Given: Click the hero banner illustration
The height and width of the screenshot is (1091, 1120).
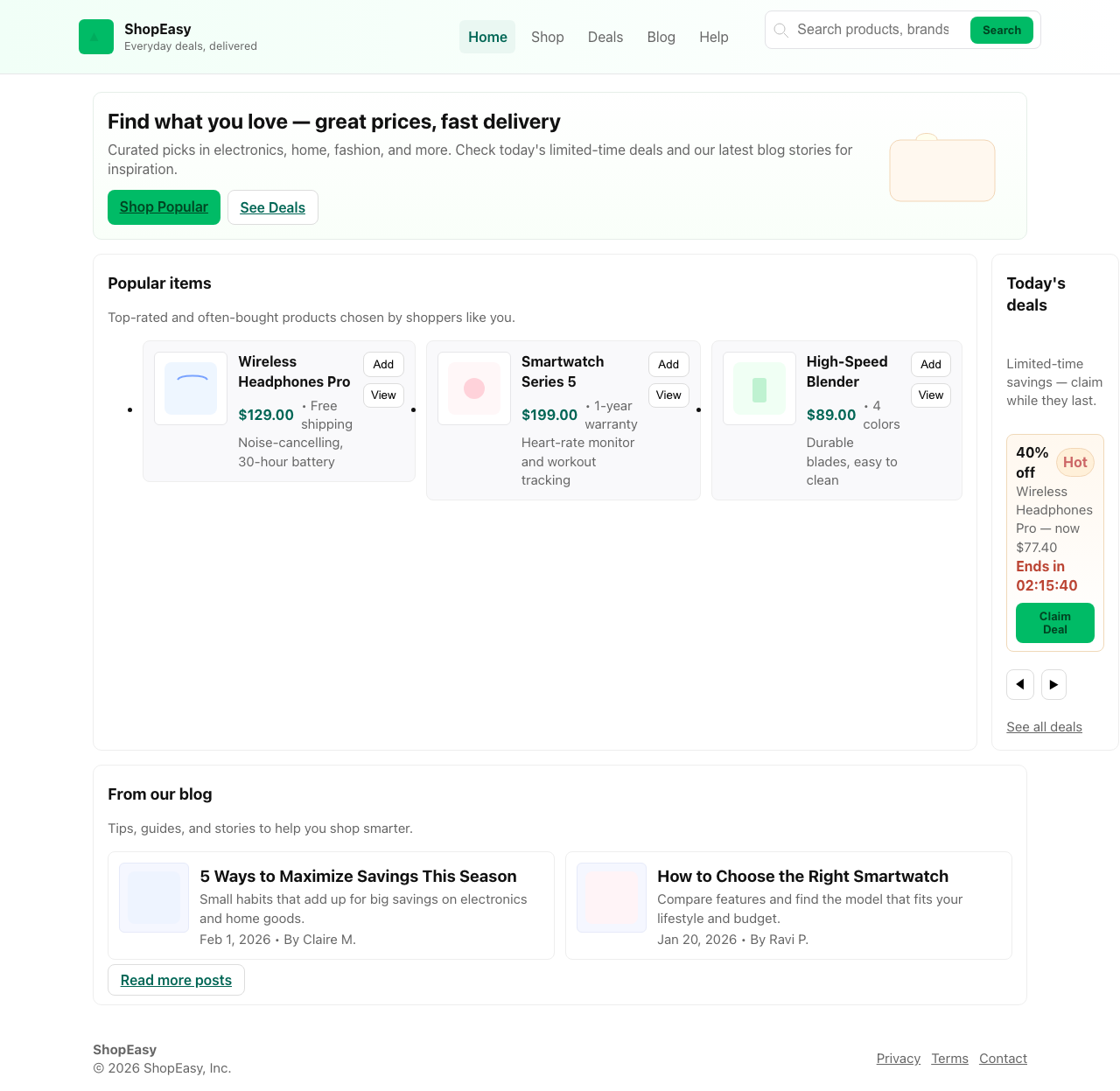Looking at the screenshot, I should click(942, 170).
